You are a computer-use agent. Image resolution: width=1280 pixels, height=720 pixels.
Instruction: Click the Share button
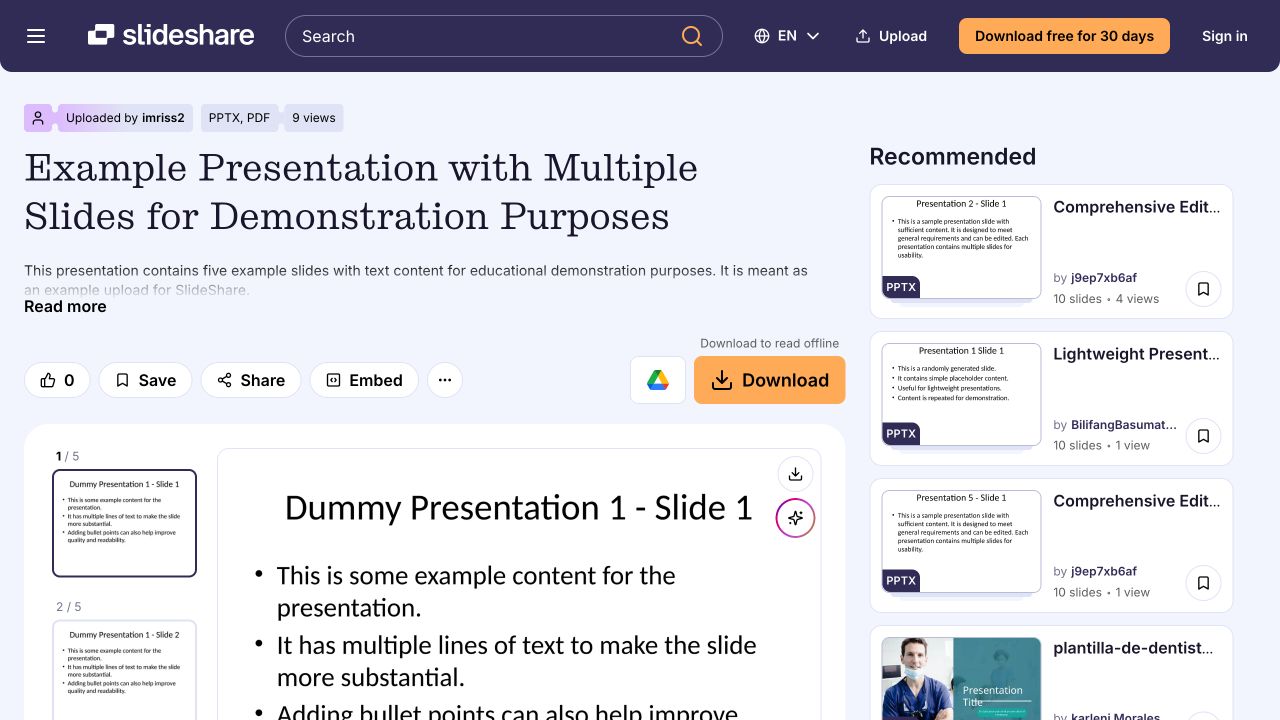[x=251, y=380]
